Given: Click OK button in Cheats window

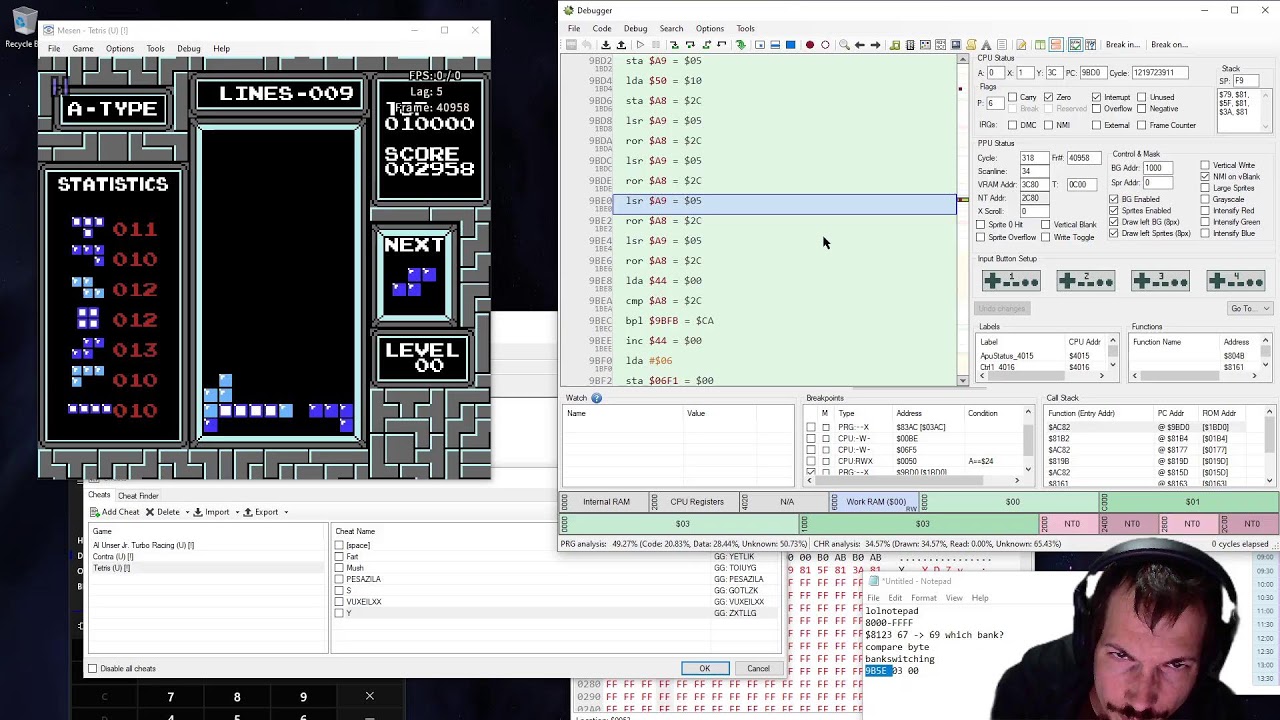Looking at the screenshot, I should click(704, 668).
